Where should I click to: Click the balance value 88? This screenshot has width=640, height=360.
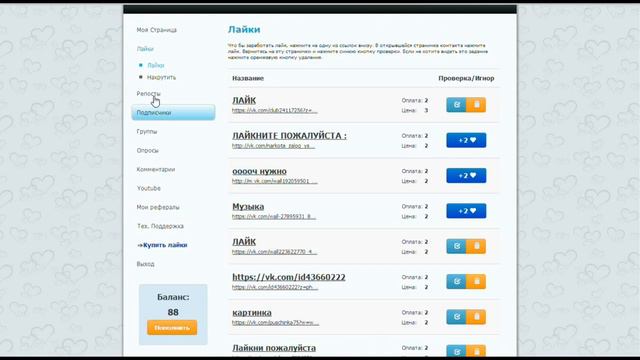pos(173,312)
